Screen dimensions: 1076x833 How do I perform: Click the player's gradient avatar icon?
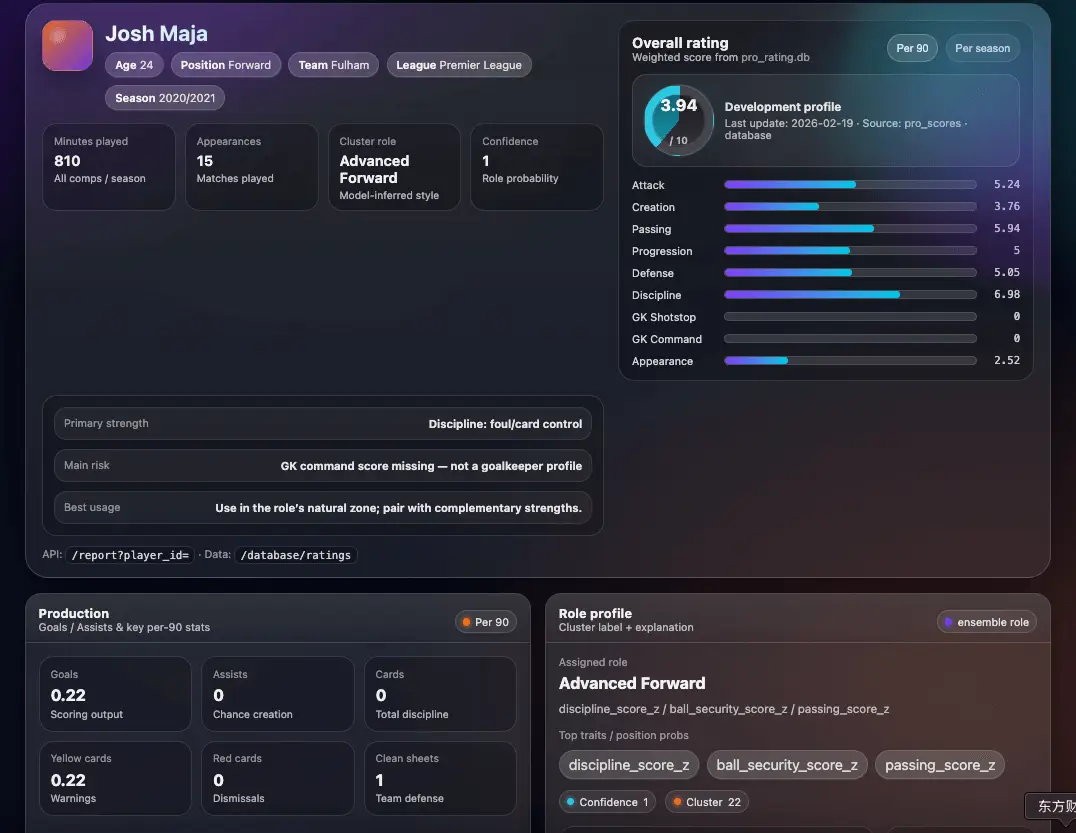(x=66, y=45)
